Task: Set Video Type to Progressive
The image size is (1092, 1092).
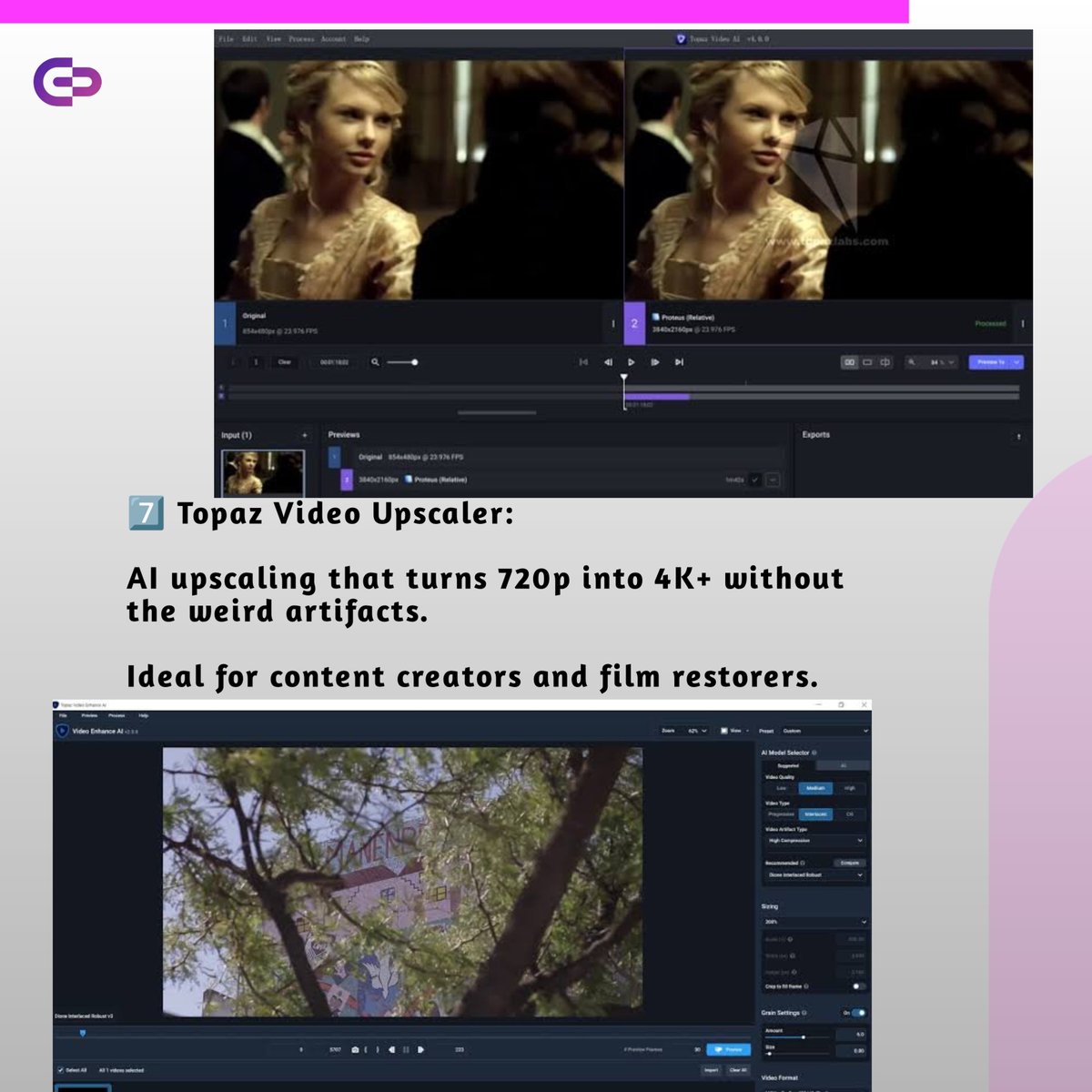Action: pyautogui.click(x=781, y=814)
